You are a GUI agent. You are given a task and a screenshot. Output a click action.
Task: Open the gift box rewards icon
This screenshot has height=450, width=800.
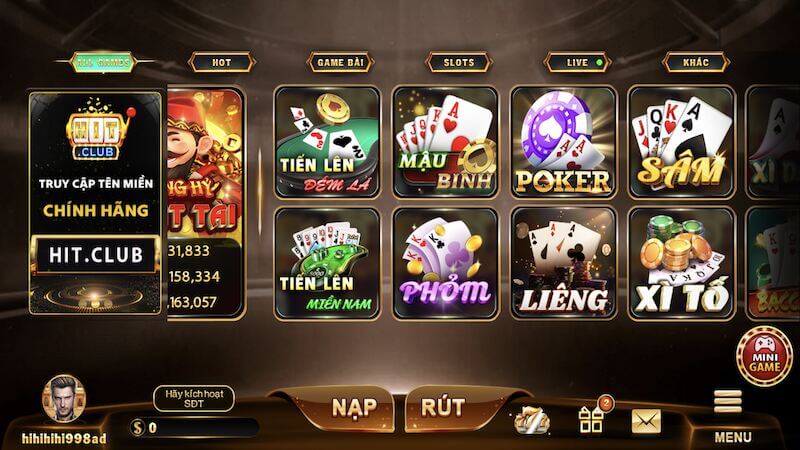pyautogui.click(x=593, y=416)
